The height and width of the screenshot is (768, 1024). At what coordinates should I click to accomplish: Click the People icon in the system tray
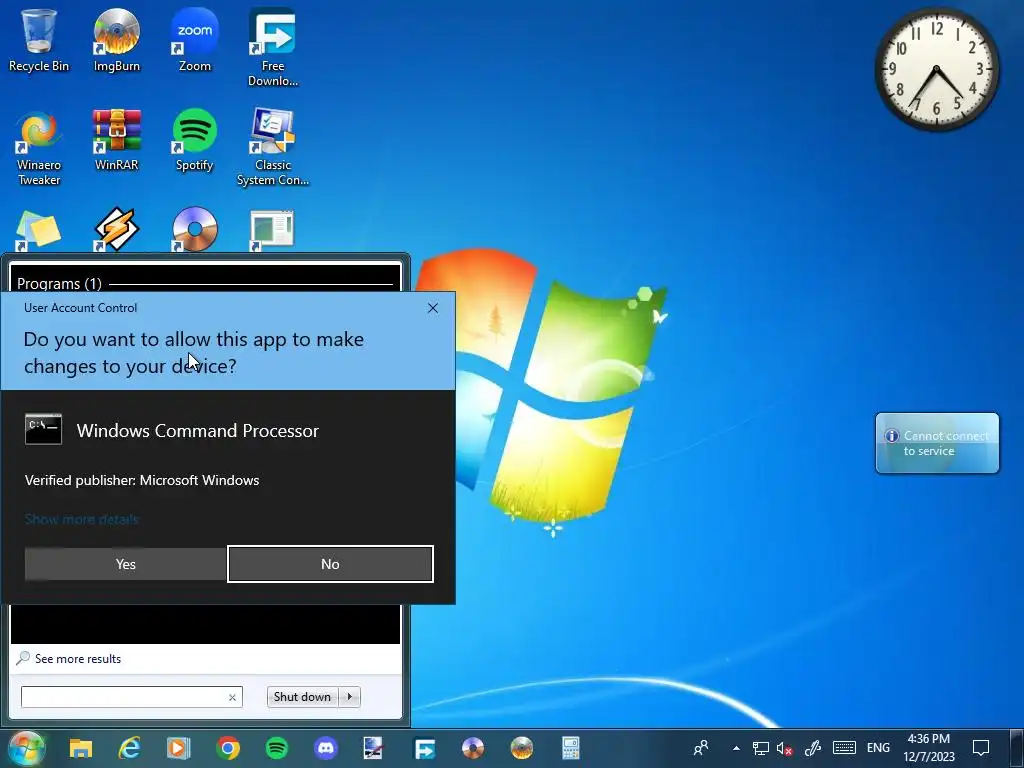click(x=701, y=748)
